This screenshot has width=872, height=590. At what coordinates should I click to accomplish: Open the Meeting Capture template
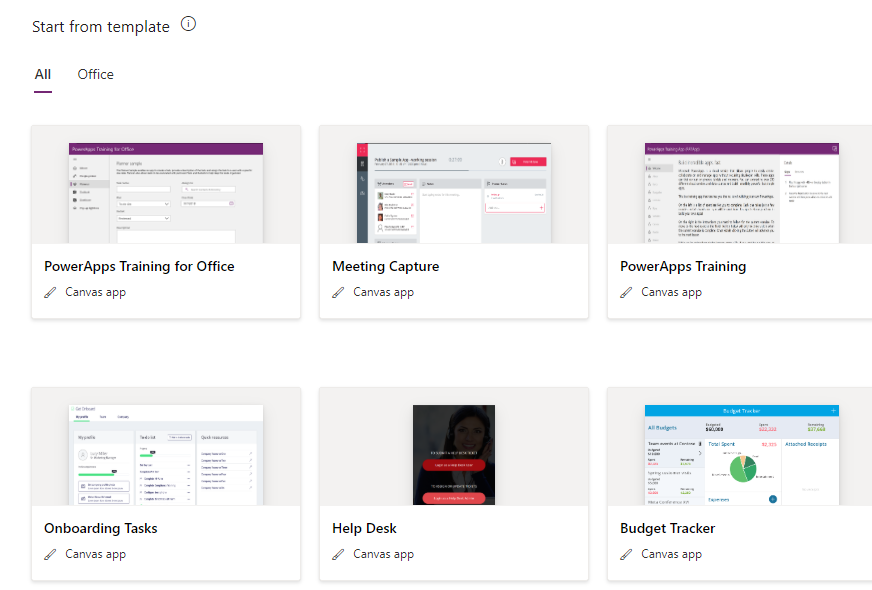pyautogui.click(x=385, y=266)
